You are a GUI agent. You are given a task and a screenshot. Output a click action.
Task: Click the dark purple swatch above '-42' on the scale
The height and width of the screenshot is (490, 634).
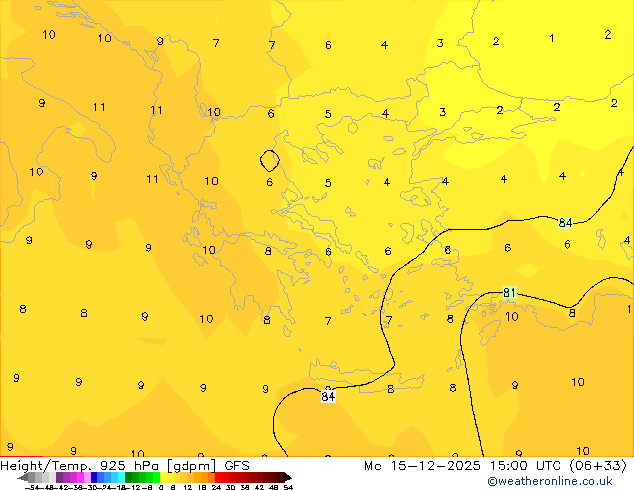[59, 477]
